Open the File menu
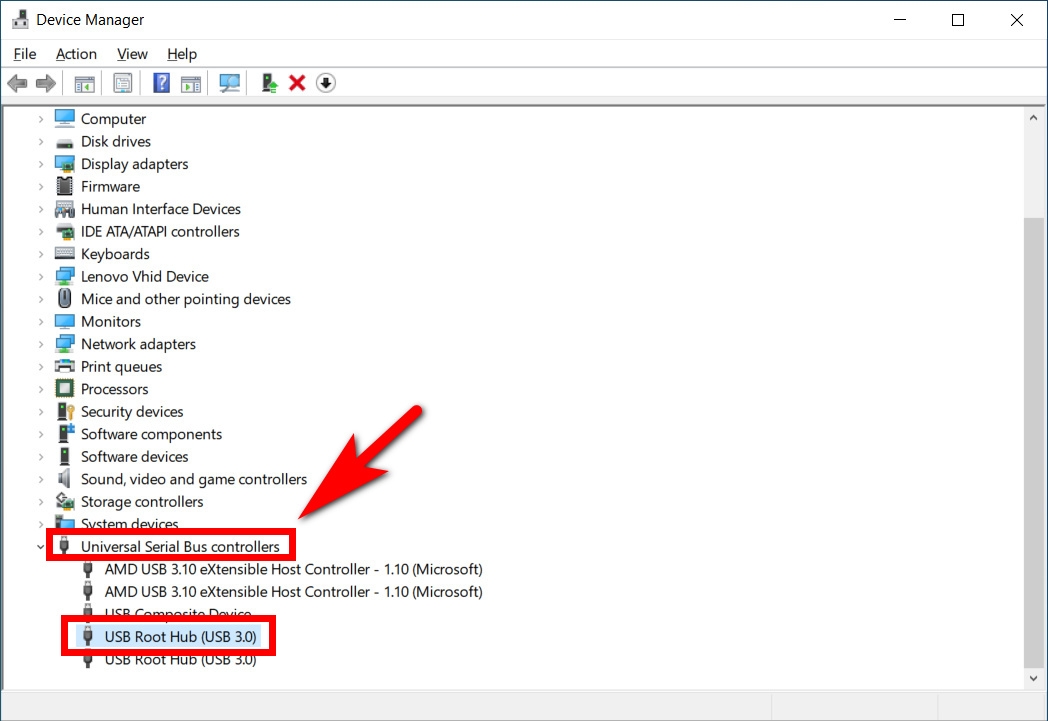The height and width of the screenshot is (721, 1048). pos(24,54)
